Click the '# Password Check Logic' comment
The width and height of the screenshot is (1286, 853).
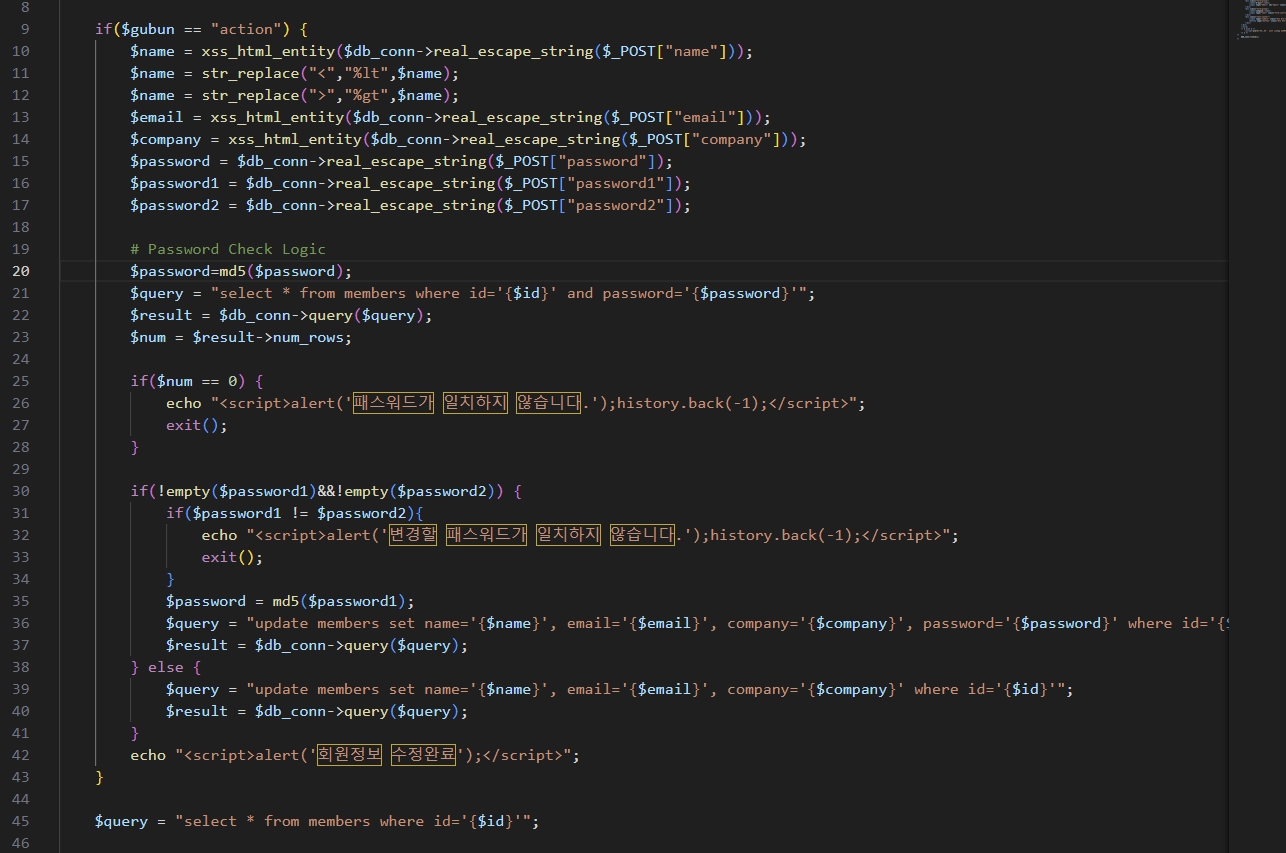click(x=228, y=249)
